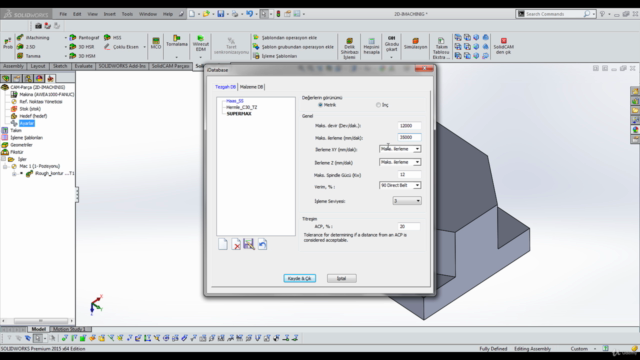Open the Sketch ribbon tab
This screenshot has height=360, width=640.
tap(60, 66)
